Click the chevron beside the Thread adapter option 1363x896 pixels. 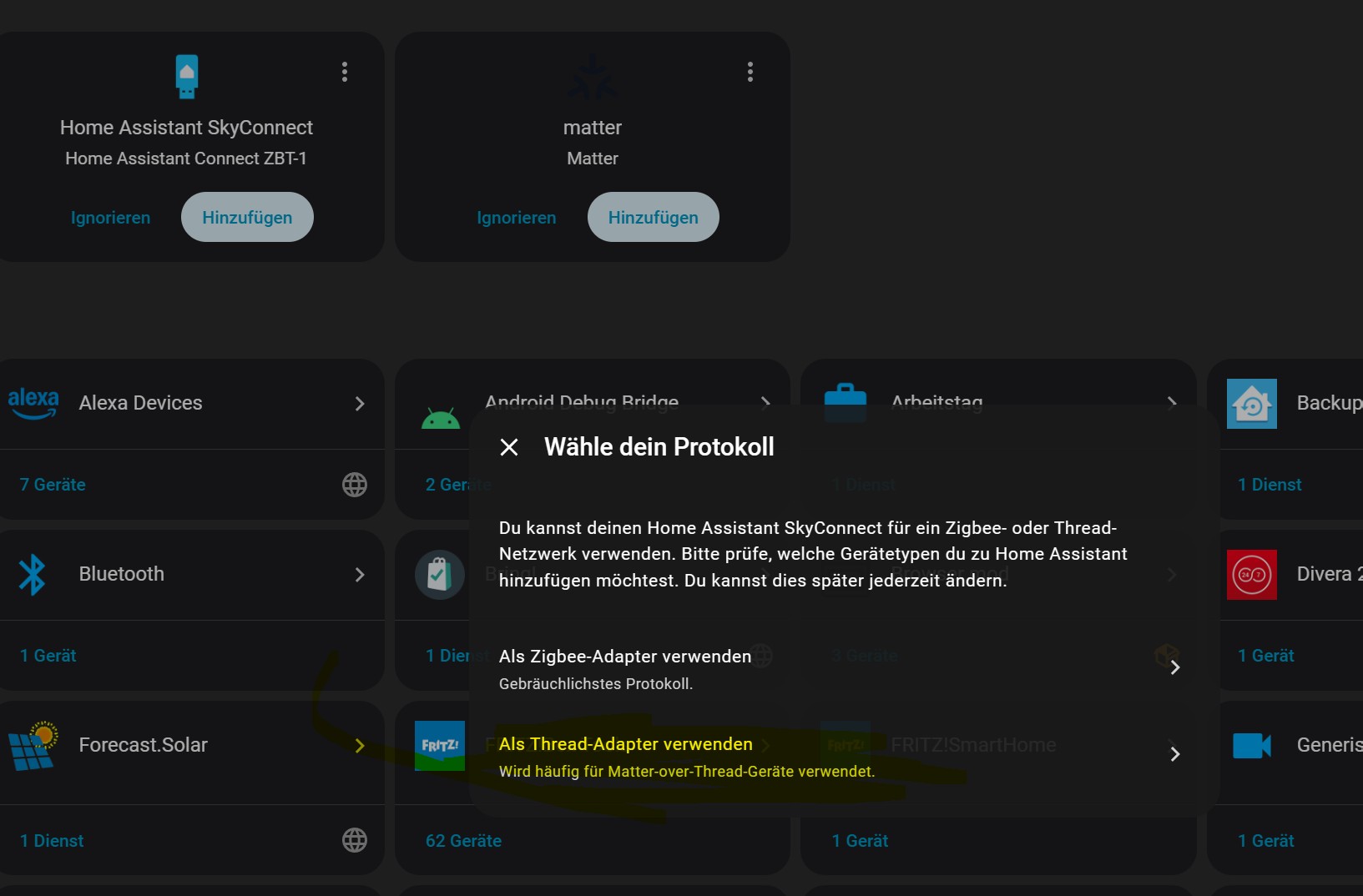pos(1174,754)
